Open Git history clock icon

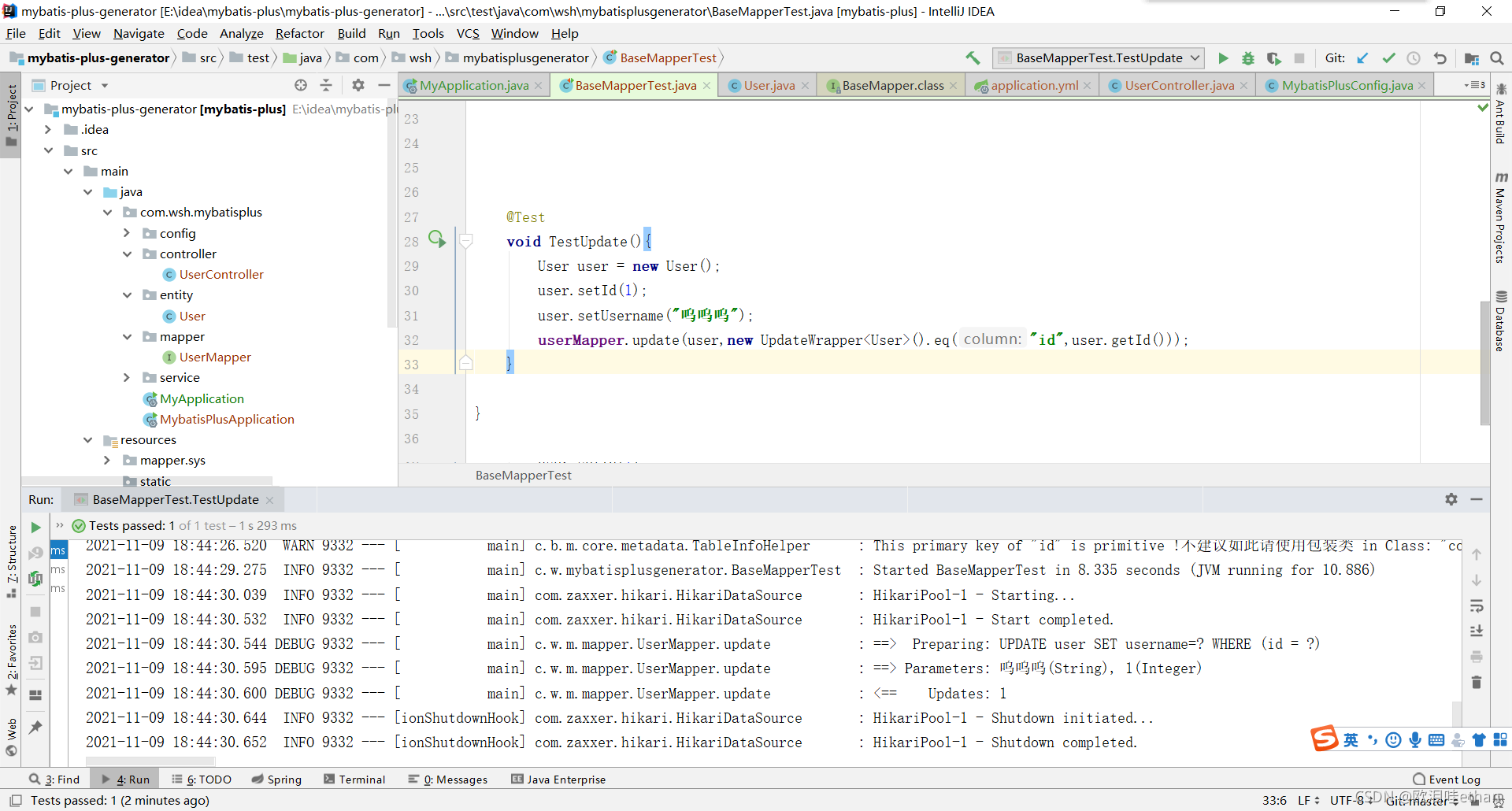pos(1414,57)
